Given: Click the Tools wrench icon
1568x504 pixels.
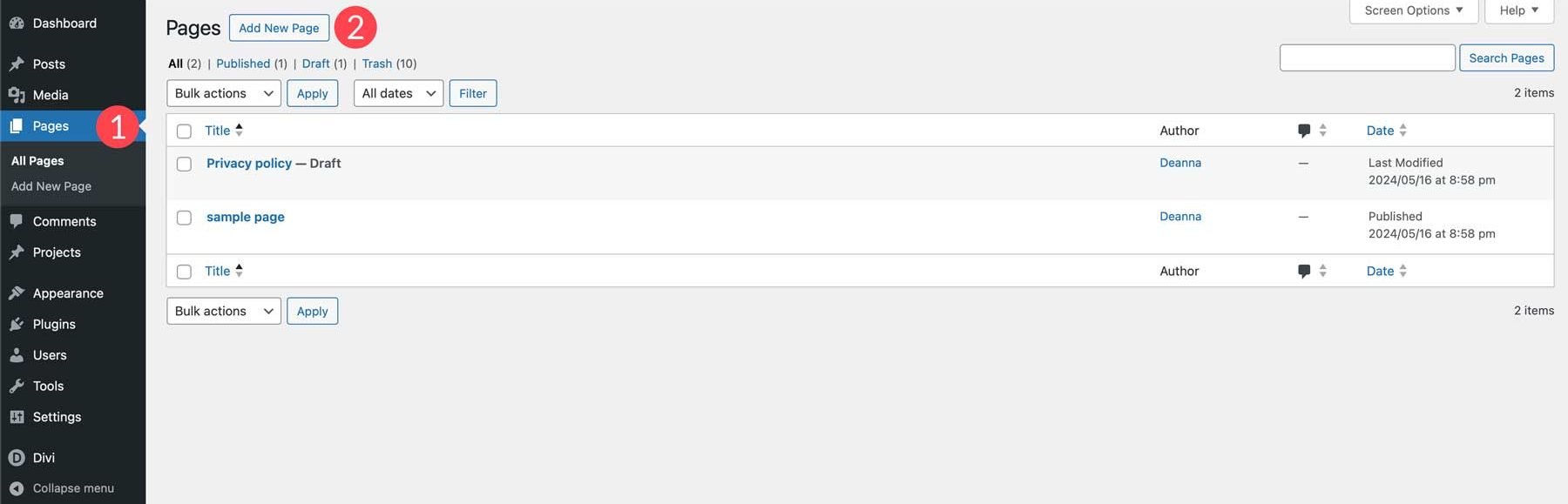Looking at the screenshot, I should (17, 386).
